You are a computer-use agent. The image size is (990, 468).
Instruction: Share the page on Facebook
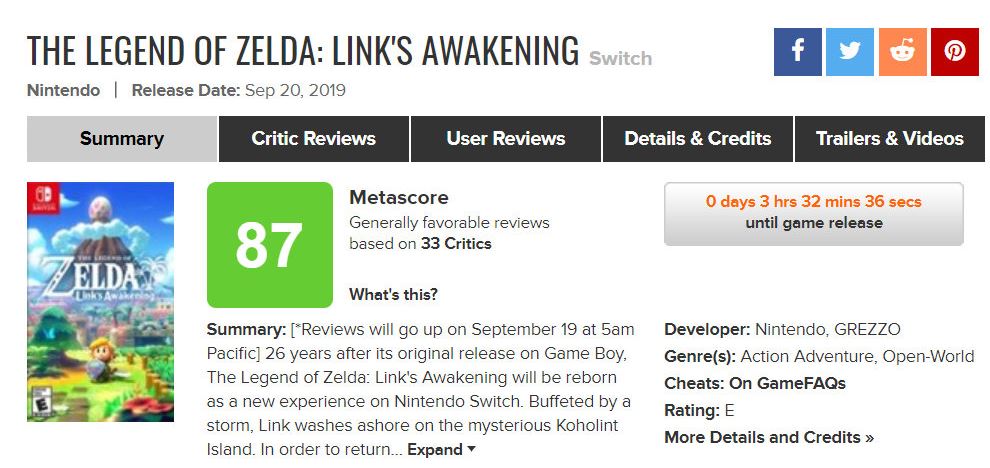coord(797,52)
